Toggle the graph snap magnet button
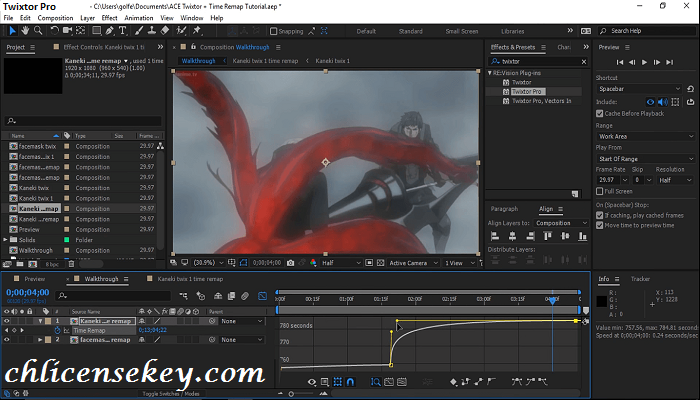The height and width of the screenshot is (400, 700). (x=350, y=382)
